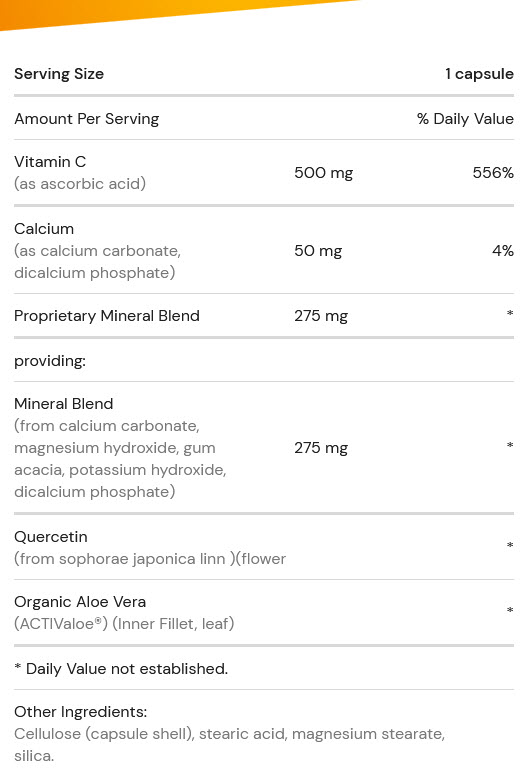Click the providing: label

(x=50, y=361)
